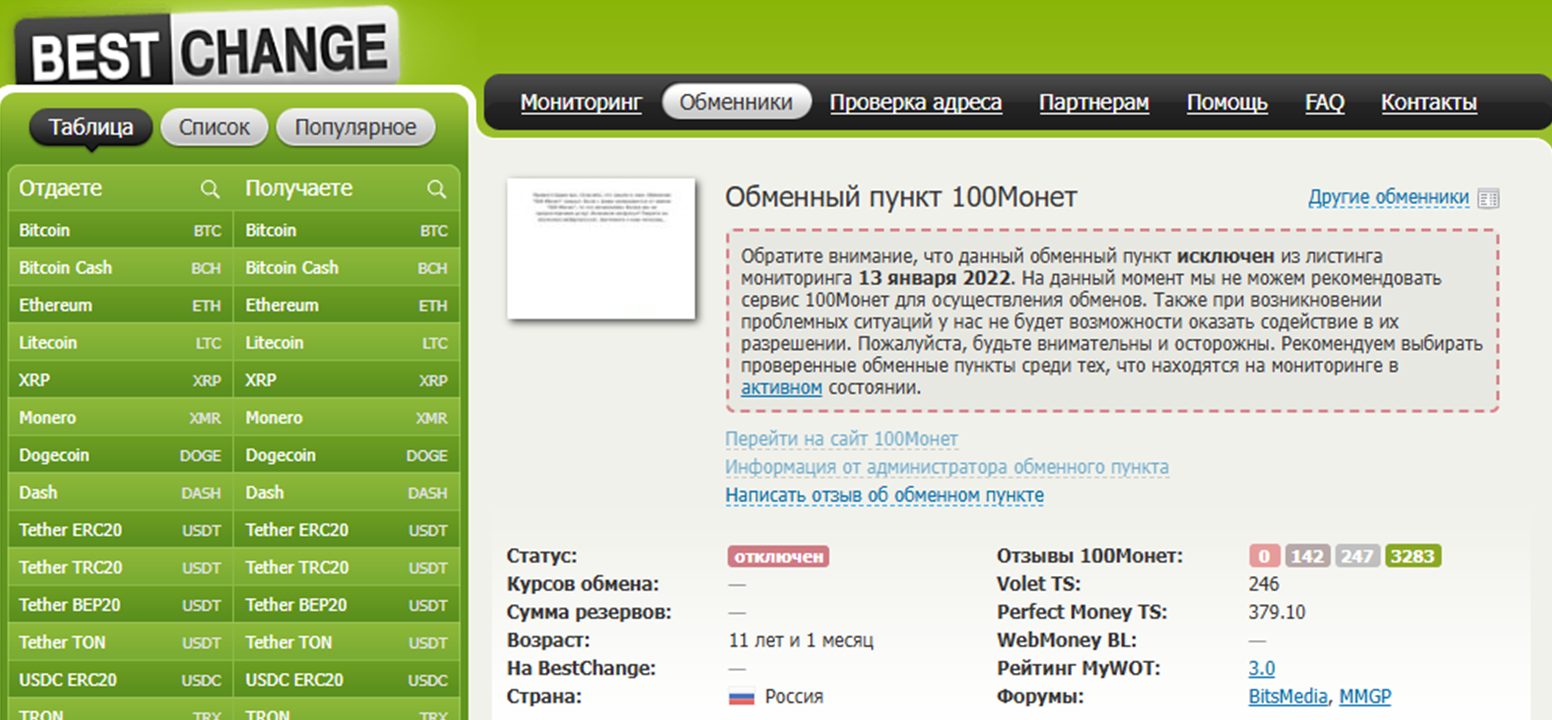Click the Получаете column header
The image size is (1552, 720).
299,189
